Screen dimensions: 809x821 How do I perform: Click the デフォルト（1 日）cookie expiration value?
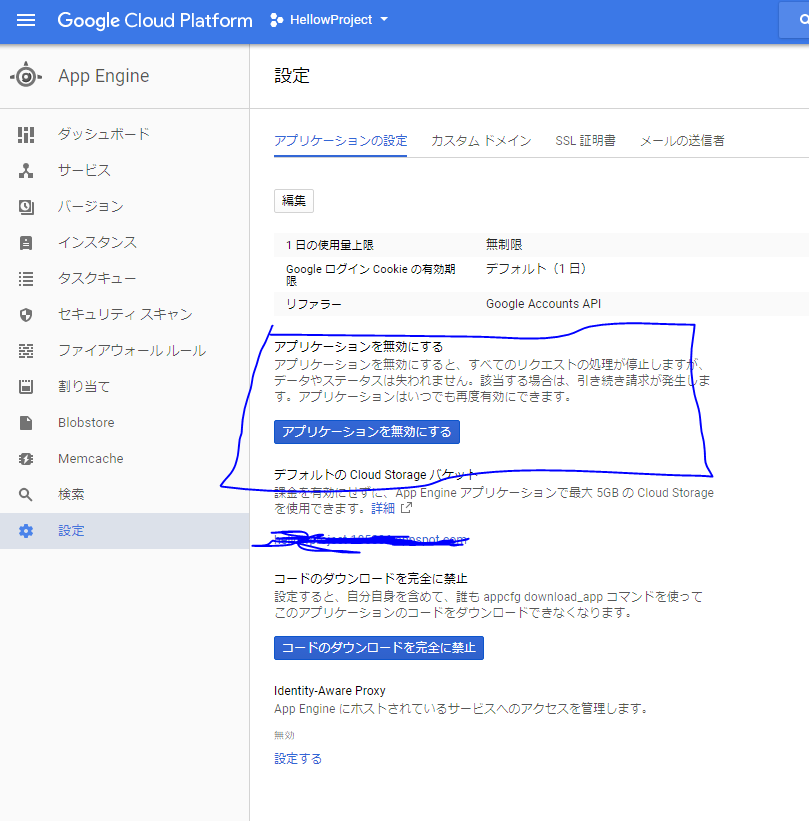536,269
